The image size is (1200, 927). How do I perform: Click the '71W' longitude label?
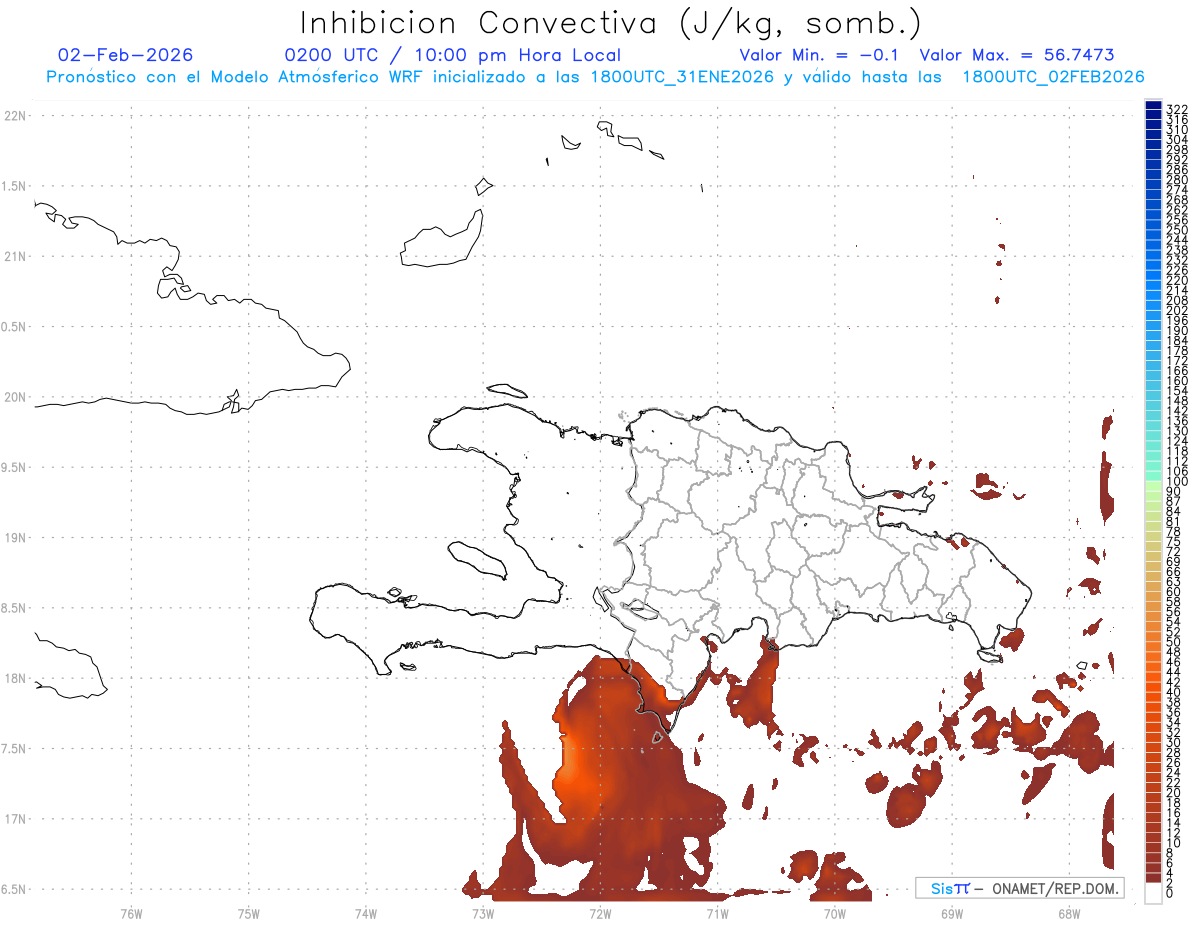717,913
